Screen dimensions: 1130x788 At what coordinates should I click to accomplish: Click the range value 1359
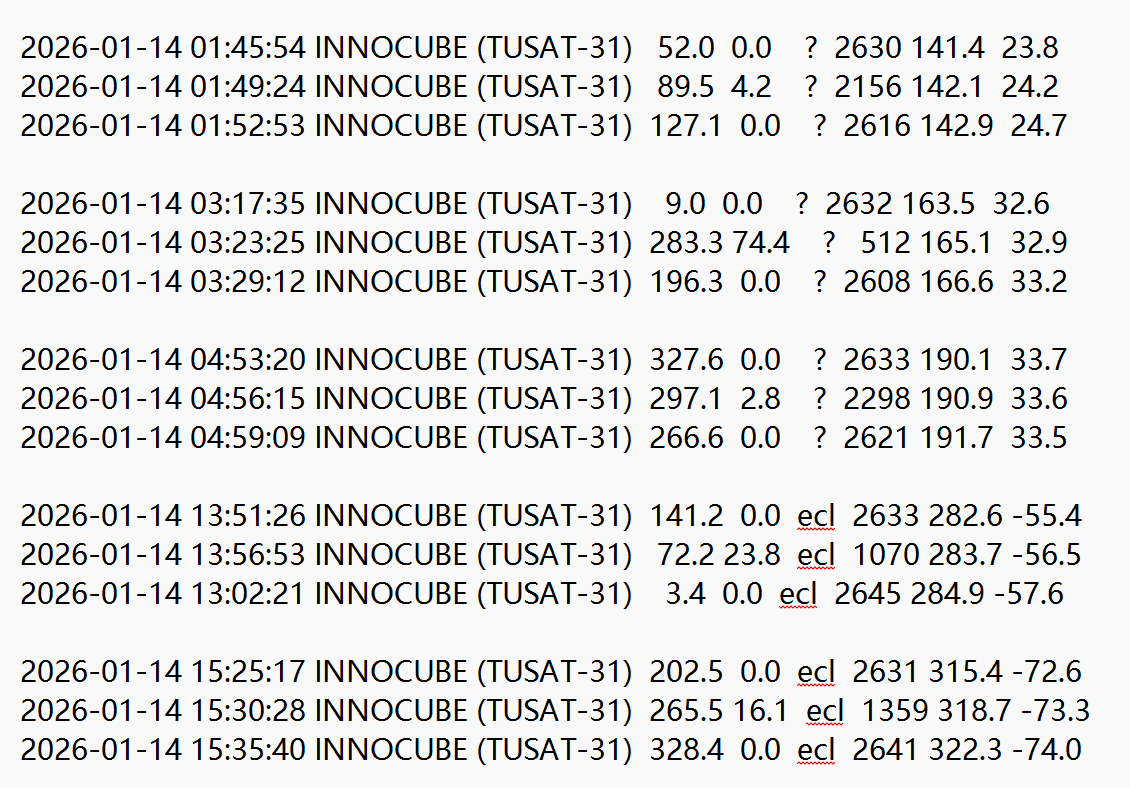point(895,711)
